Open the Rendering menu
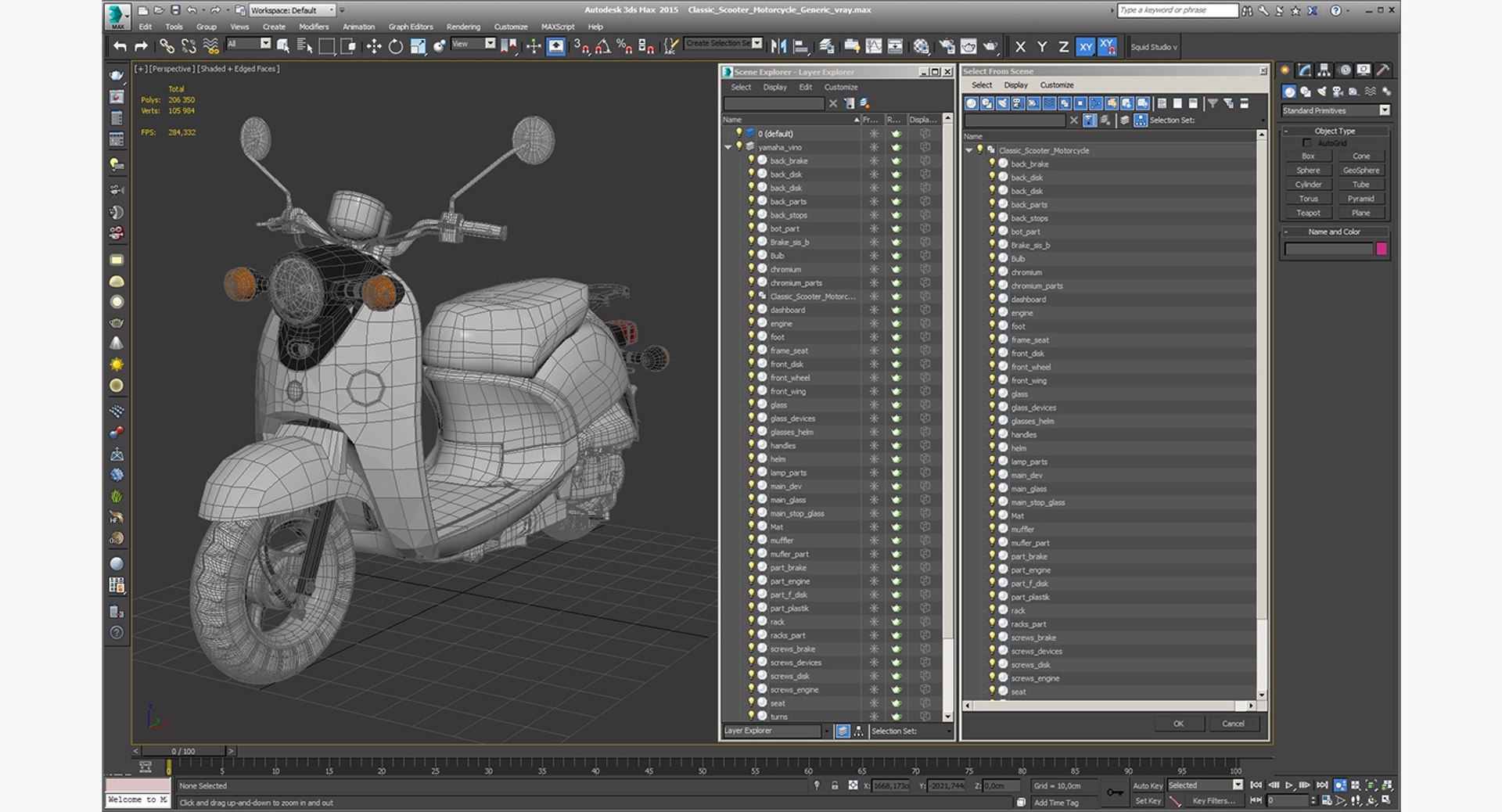The image size is (1502, 812). 463,27
